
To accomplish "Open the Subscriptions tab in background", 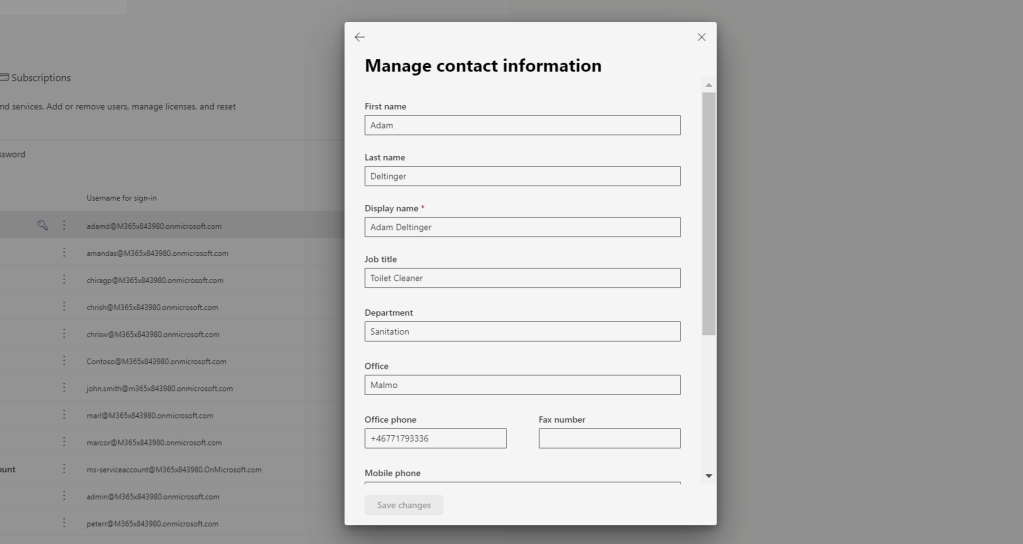I will pos(36,78).
